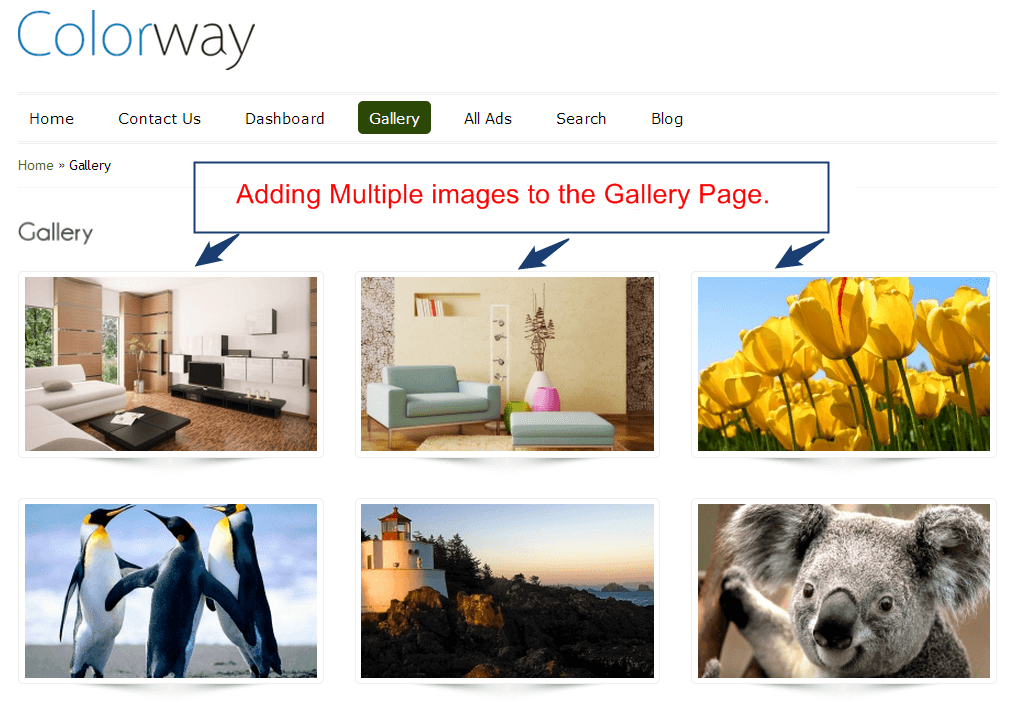Image resolution: width=1020 pixels, height=710 pixels.
Task: Open the All Ads page
Action: pos(488,118)
